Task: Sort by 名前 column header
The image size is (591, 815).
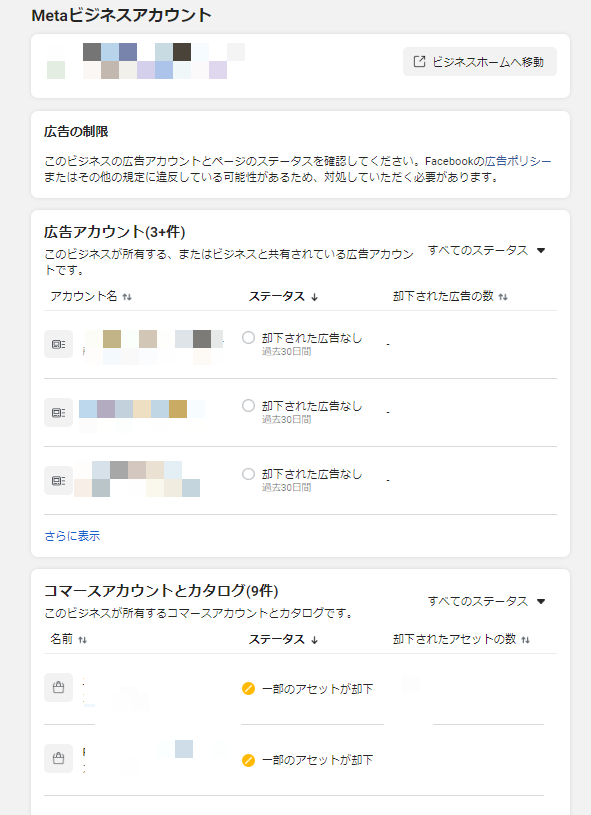Action: coord(68,639)
